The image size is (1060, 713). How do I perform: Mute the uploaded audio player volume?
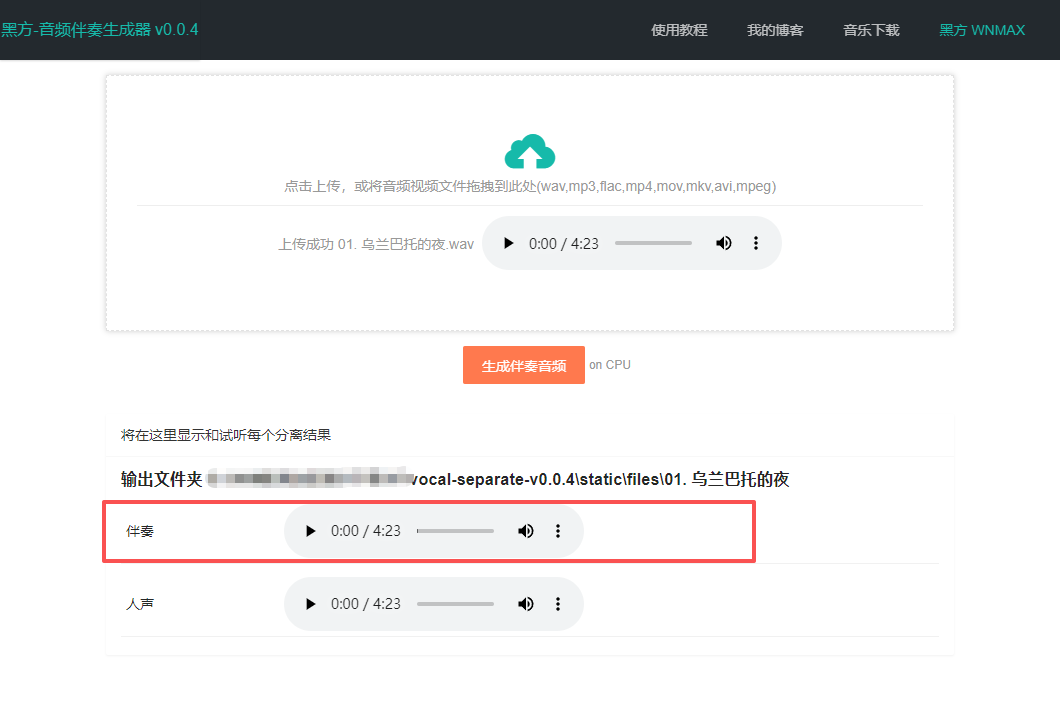coord(724,243)
